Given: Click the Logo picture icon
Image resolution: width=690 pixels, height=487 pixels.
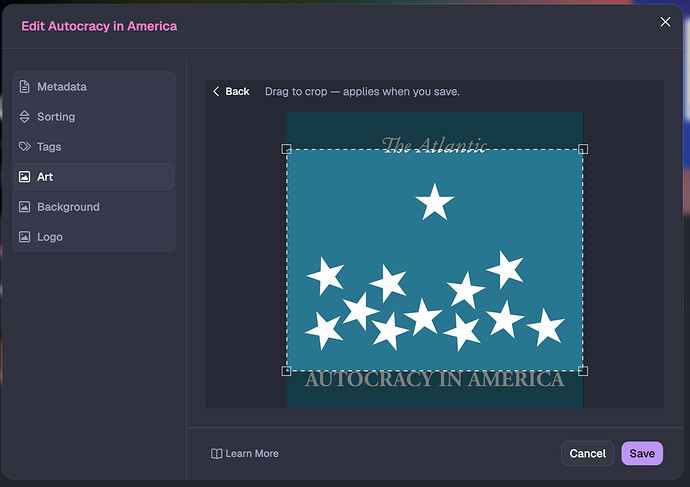Looking at the screenshot, I should point(25,237).
